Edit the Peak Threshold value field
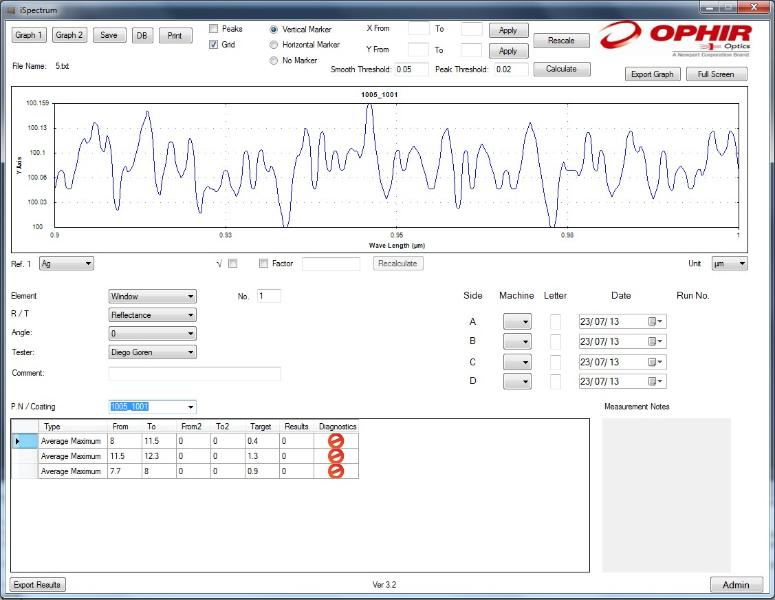 tap(511, 69)
